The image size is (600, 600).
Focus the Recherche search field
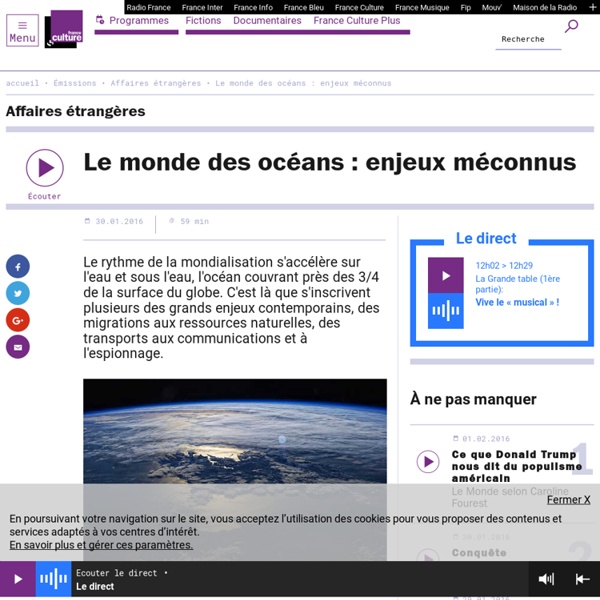tap(528, 39)
